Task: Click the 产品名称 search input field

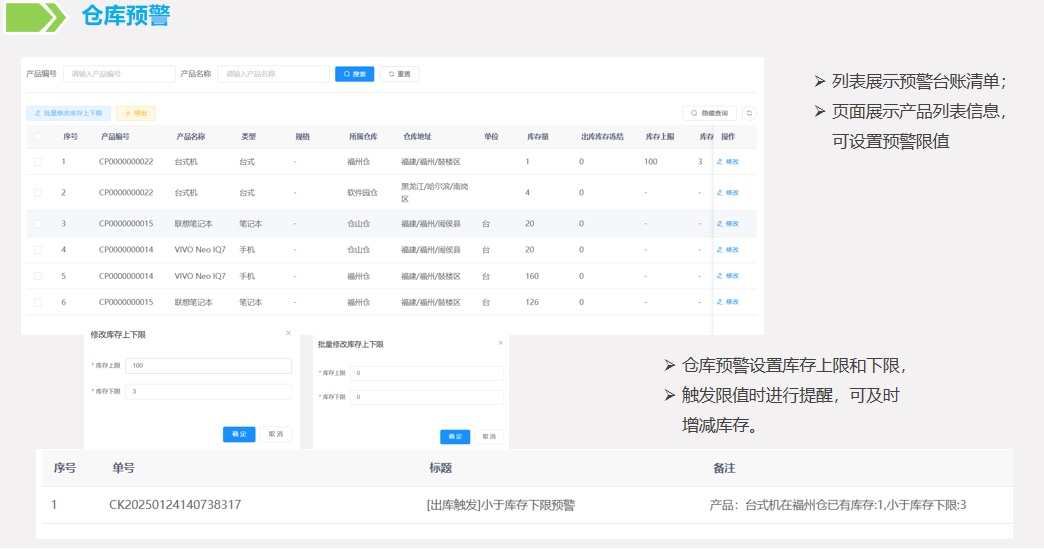Action: pos(273,74)
